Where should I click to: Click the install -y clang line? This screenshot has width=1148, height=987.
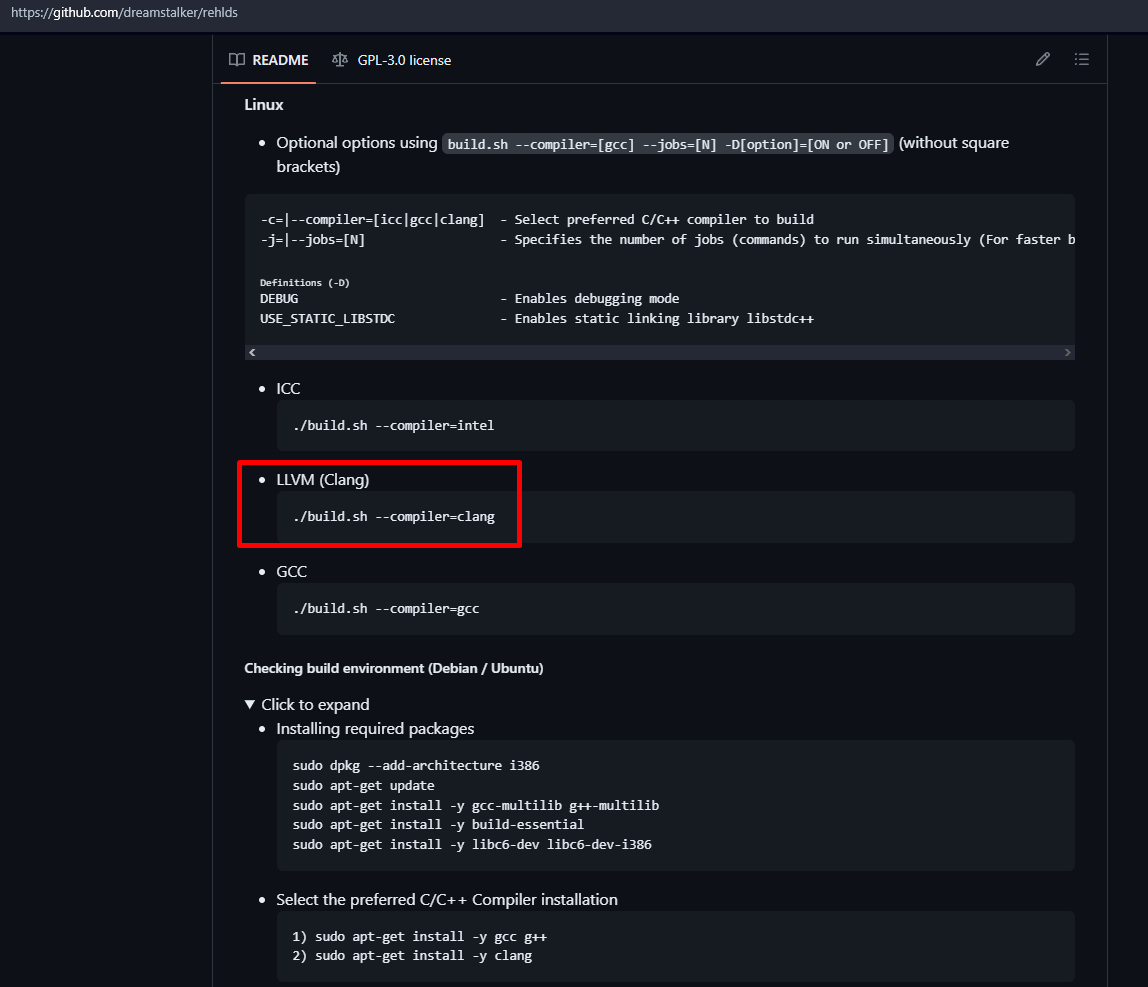412,956
